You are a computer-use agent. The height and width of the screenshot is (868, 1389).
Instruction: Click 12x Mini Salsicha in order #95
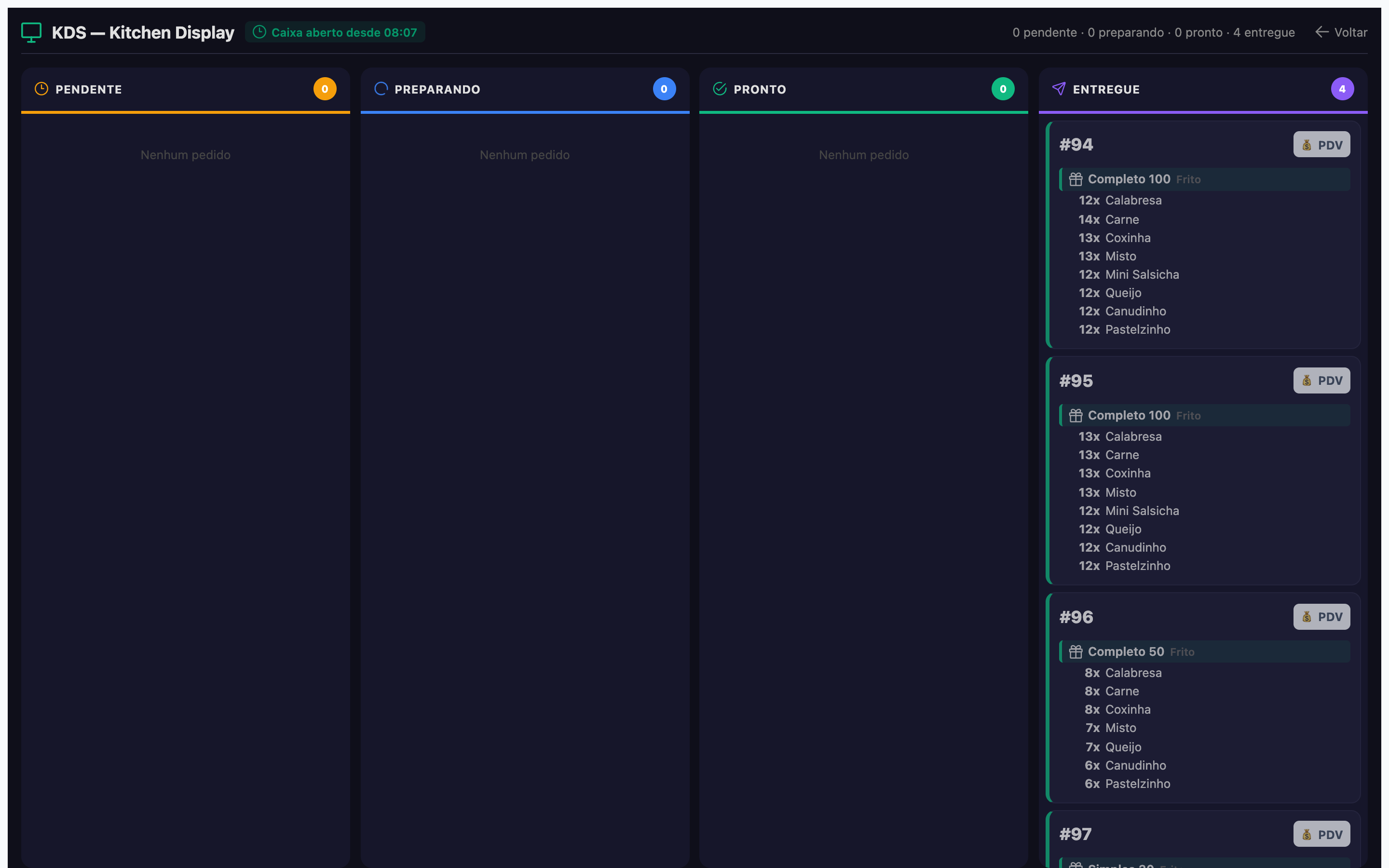[x=1129, y=511]
